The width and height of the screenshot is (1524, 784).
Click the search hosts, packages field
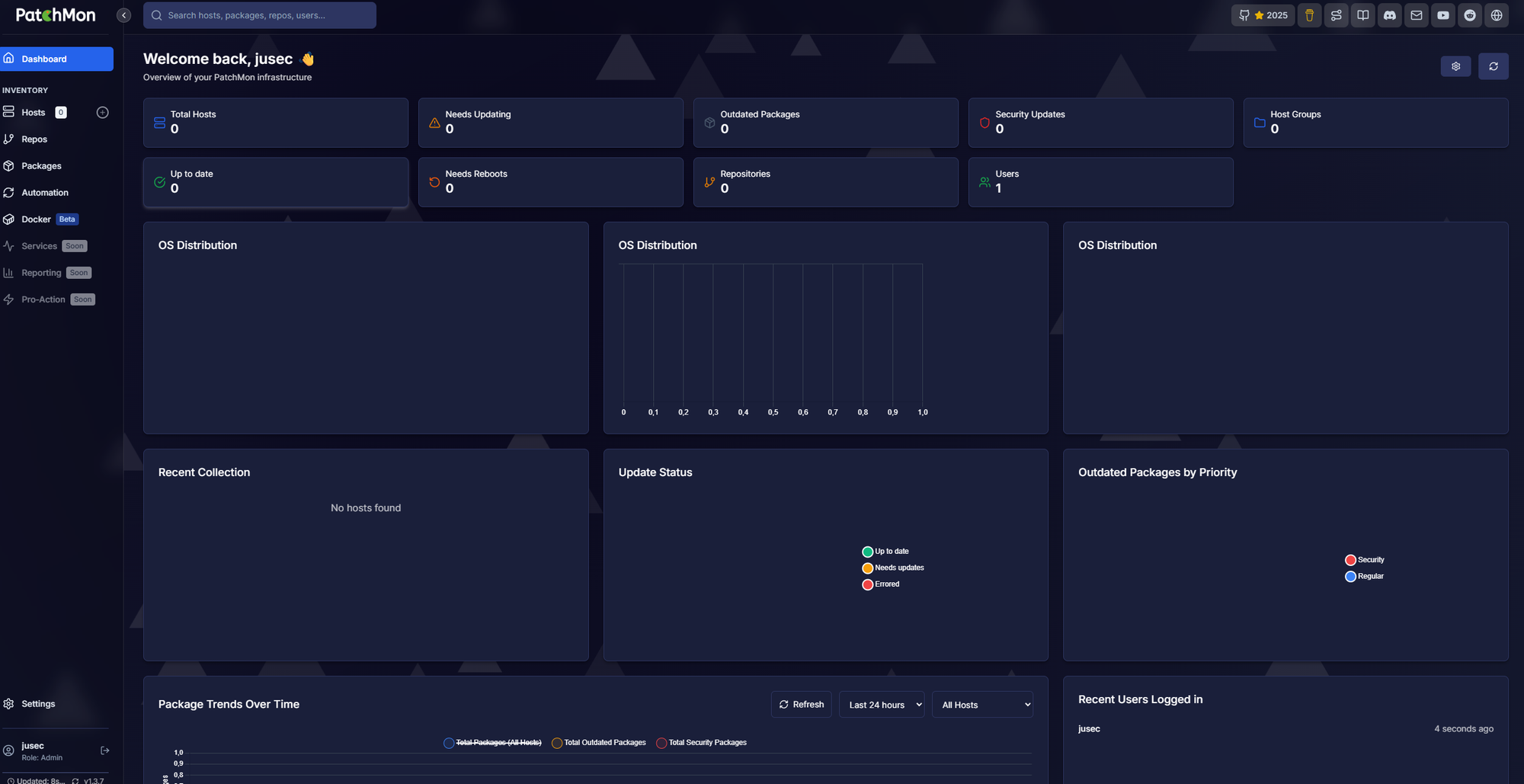tap(260, 15)
